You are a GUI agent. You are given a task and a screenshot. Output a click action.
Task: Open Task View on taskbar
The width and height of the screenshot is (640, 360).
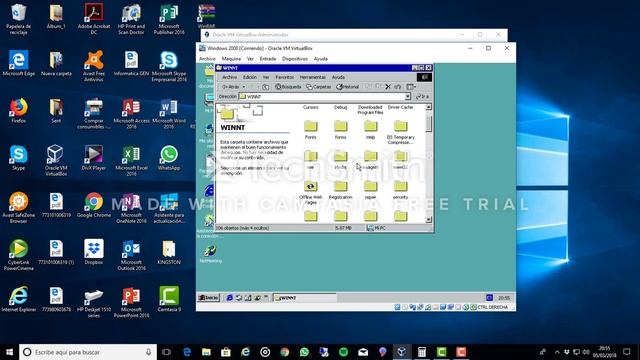coord(166,352)
